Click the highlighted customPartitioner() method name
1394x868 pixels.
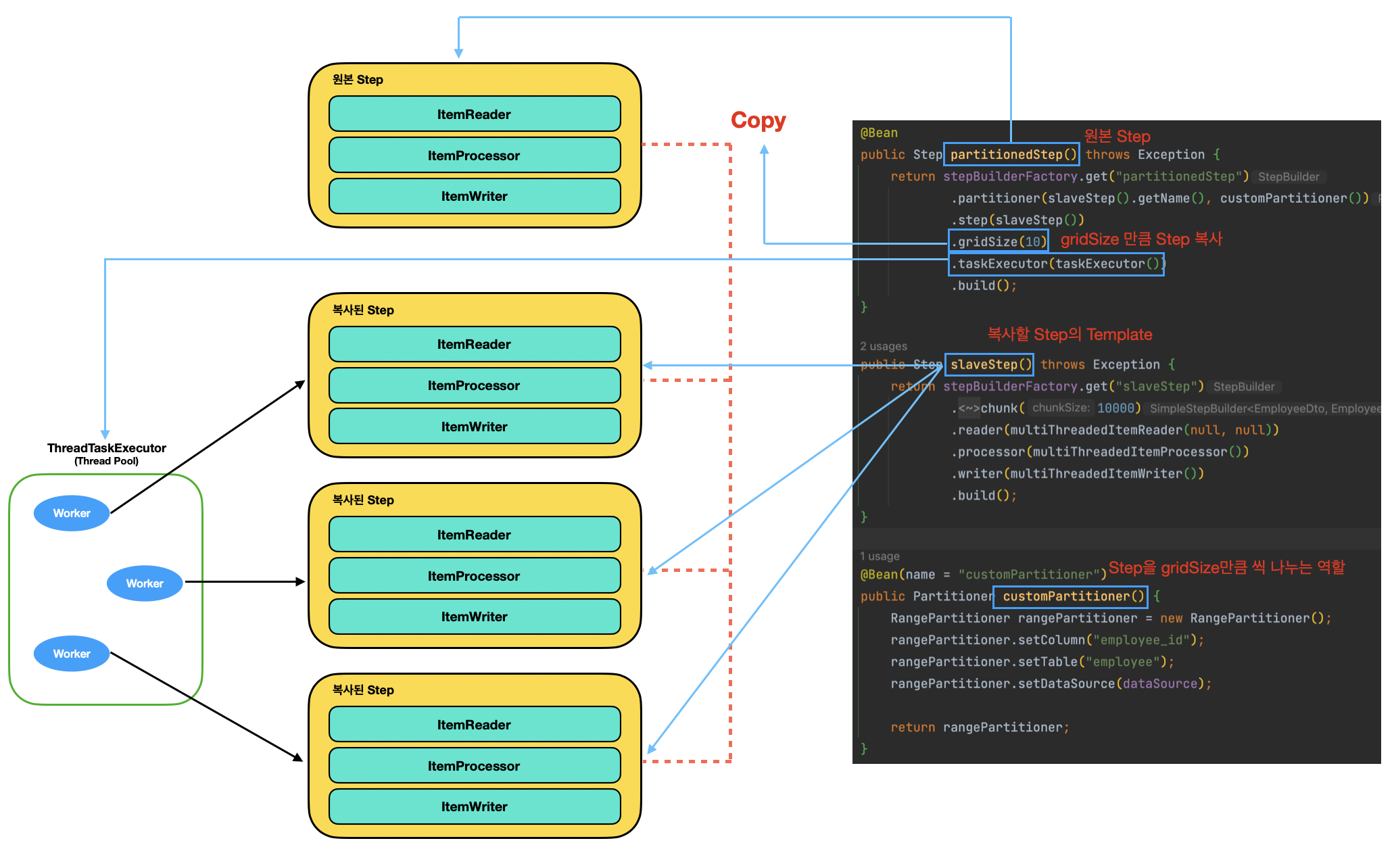pyautogui.click(x=1072, y=596)
